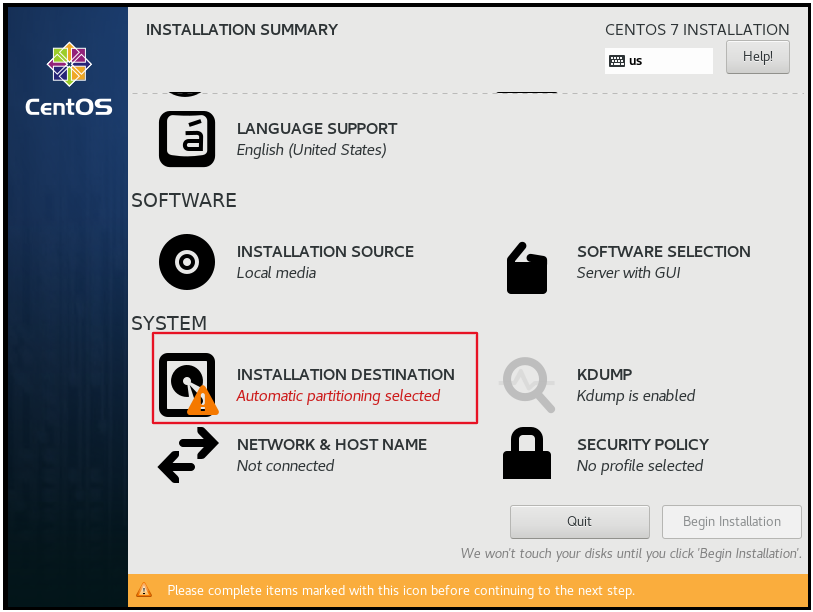Open NETWORK & HOST NAME label
The height and width of the screenshot is (612, 813).
tap(332, 444)
